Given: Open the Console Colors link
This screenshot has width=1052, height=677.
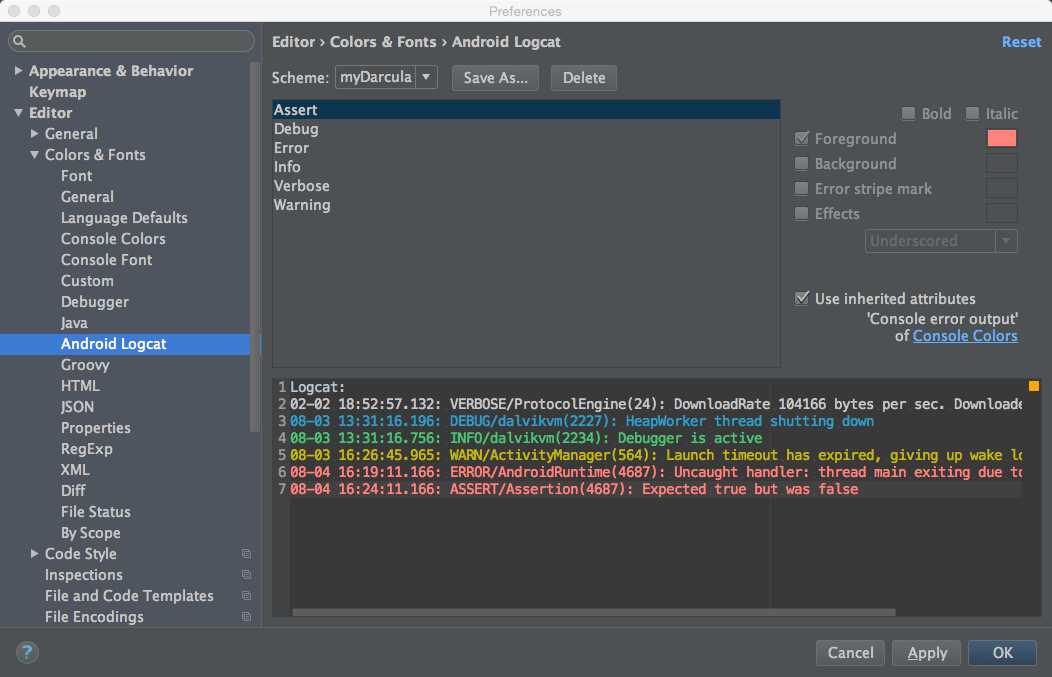Looking at the screenshot, I should pos(965,336).
